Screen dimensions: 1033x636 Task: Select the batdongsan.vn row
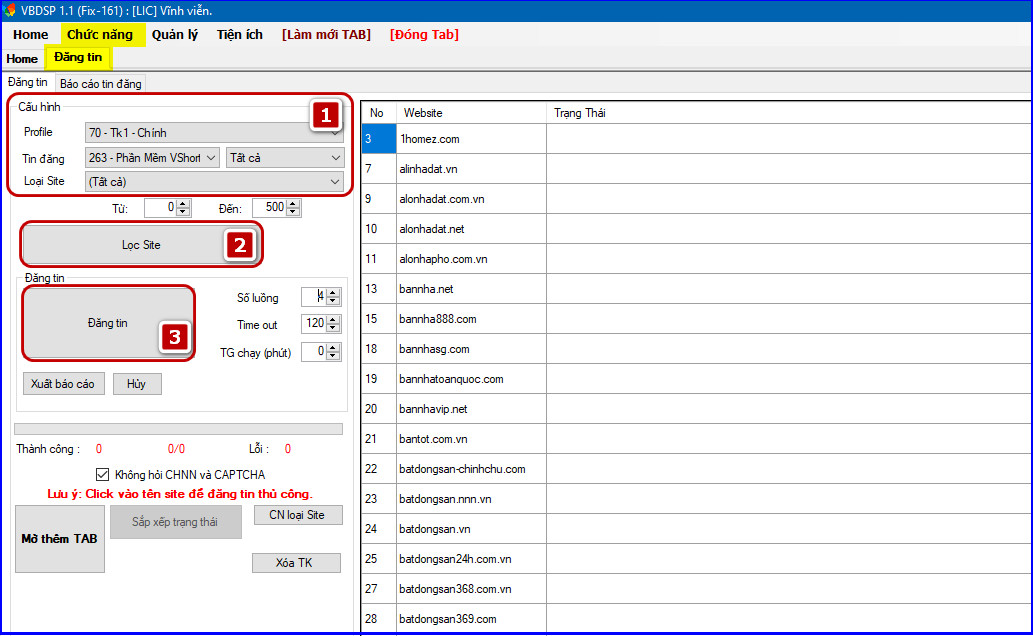(x=696, y=529)
